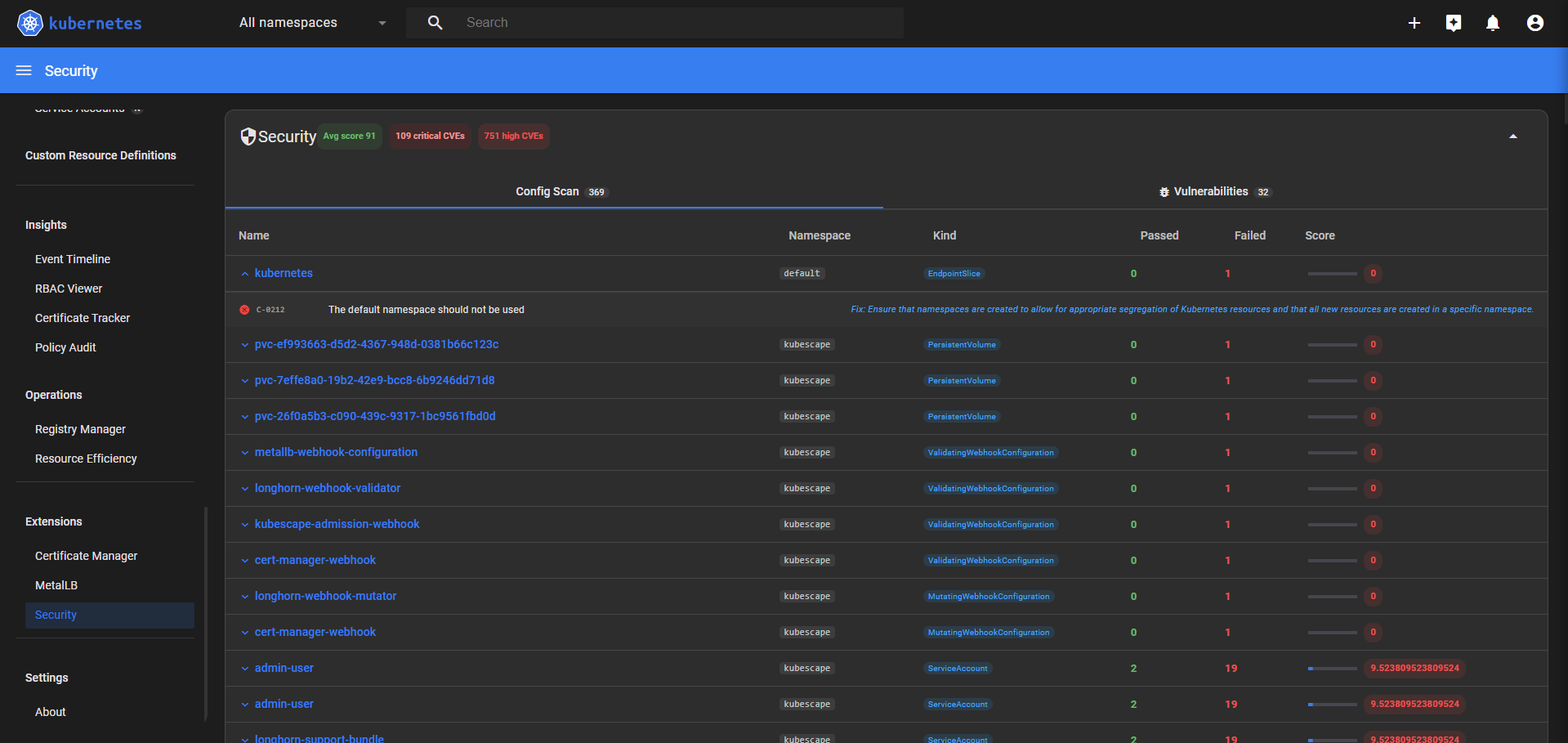Select Security item in sidebar

tap(109, 615)
